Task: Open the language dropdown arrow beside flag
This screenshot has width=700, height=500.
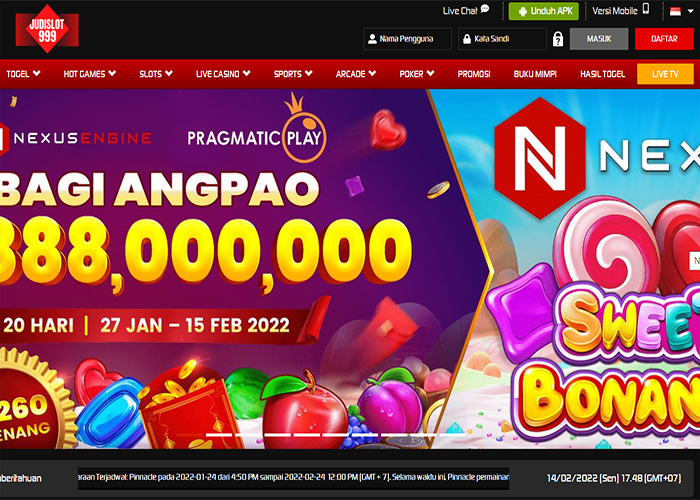Action: [690, 12]
